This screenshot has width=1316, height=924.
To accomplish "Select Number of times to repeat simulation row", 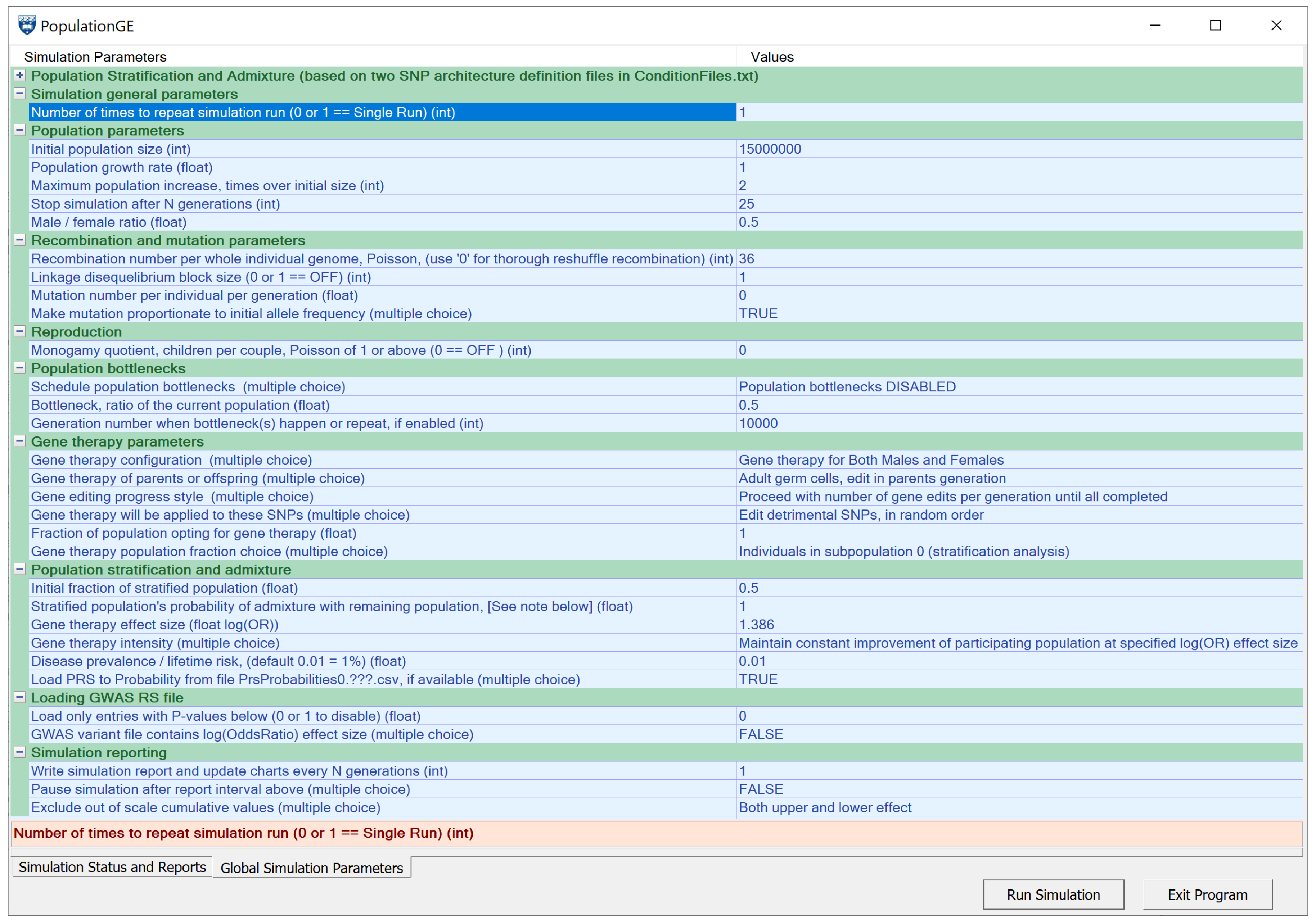I will [382, 112].
